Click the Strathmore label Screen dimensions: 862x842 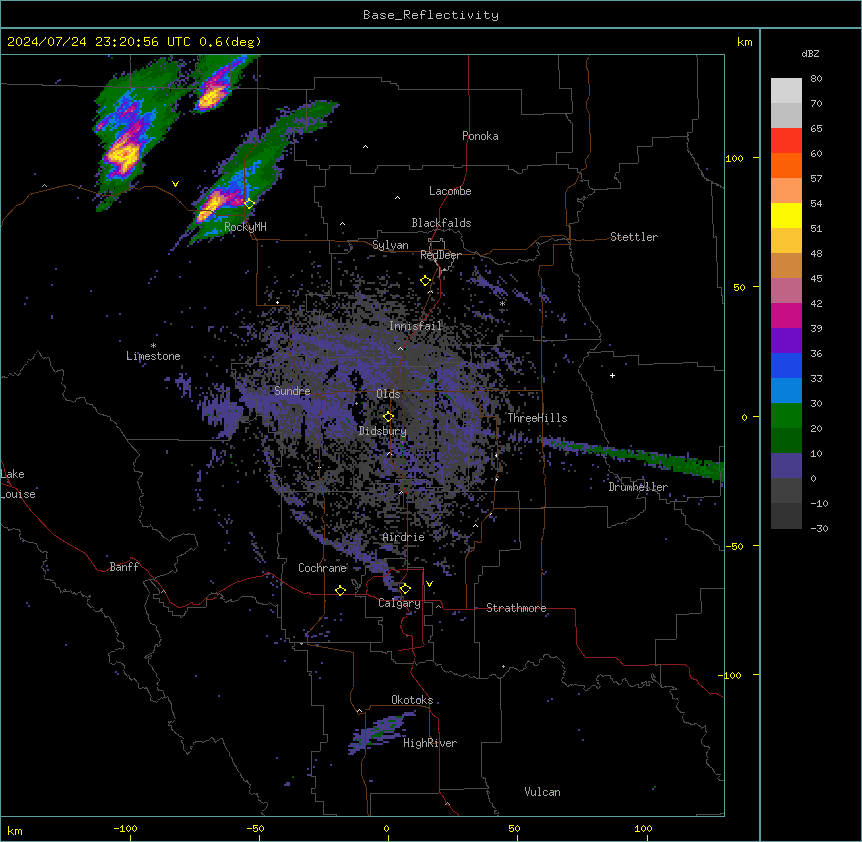516,608
